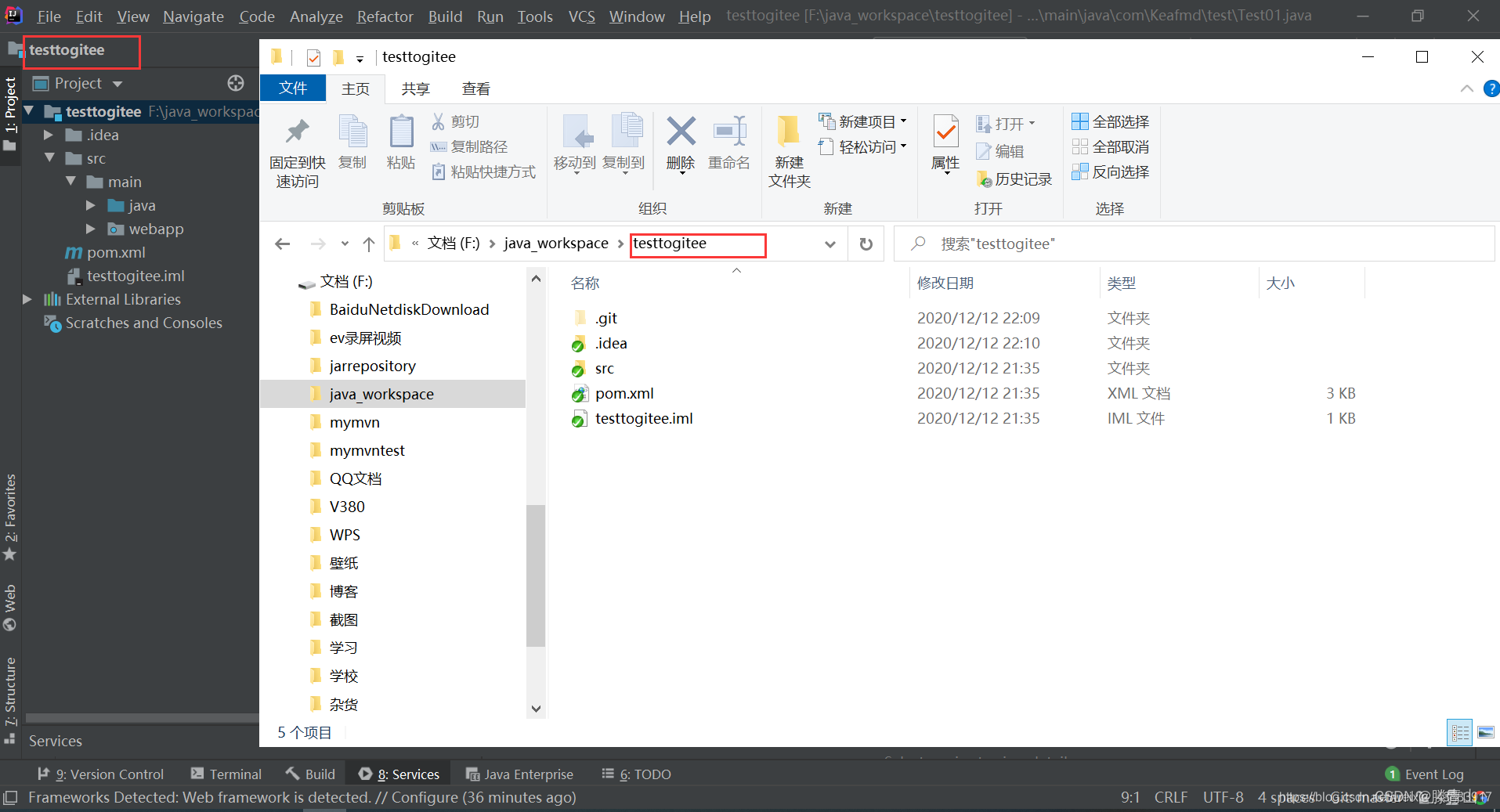Create a new folder with 新建文件夹 icon
Screen dimensions: 1500x812
[788, 149]
